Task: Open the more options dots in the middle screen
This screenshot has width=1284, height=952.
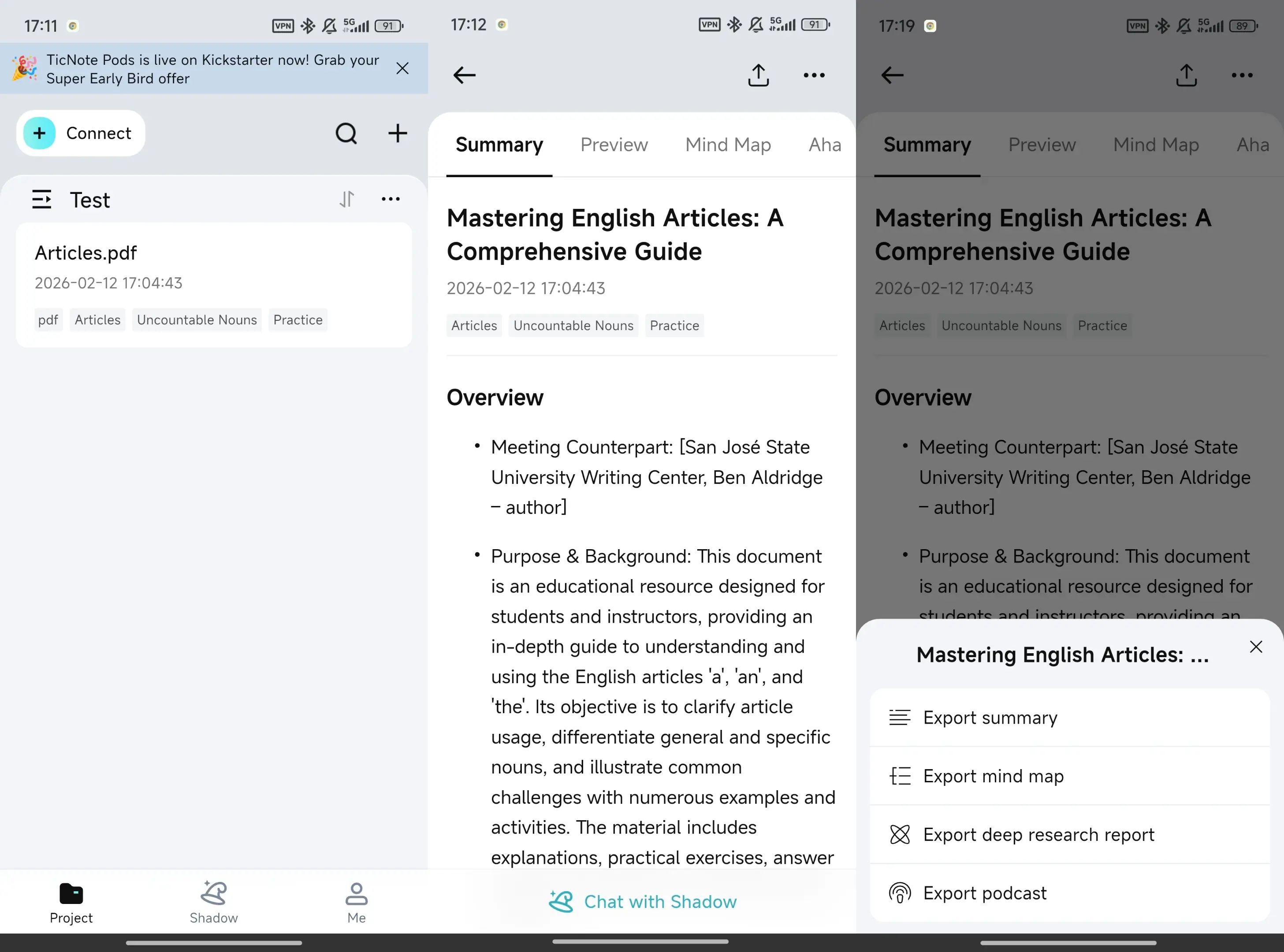Action: [814, 75]
